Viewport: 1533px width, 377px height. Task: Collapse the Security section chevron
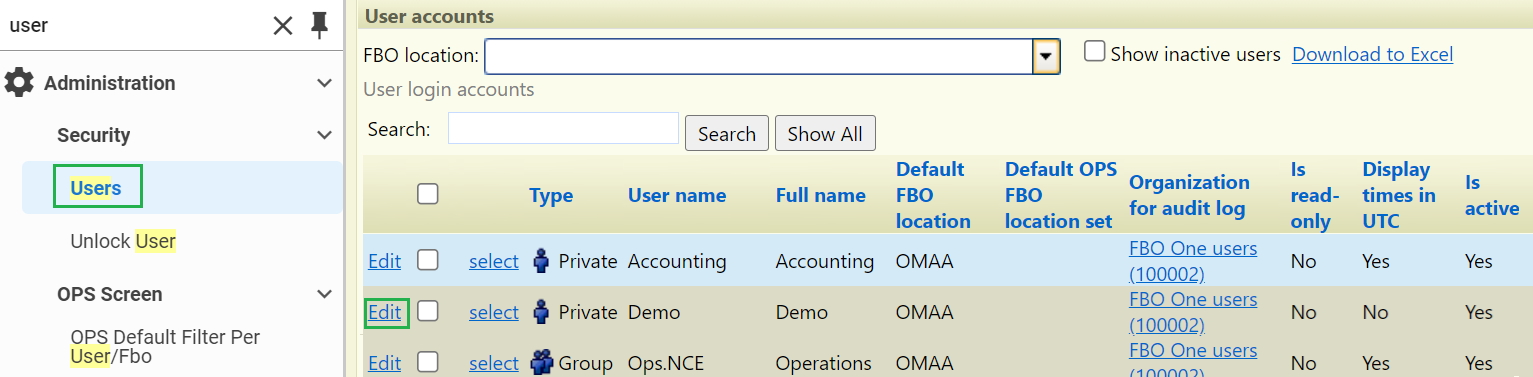[324, 135]
